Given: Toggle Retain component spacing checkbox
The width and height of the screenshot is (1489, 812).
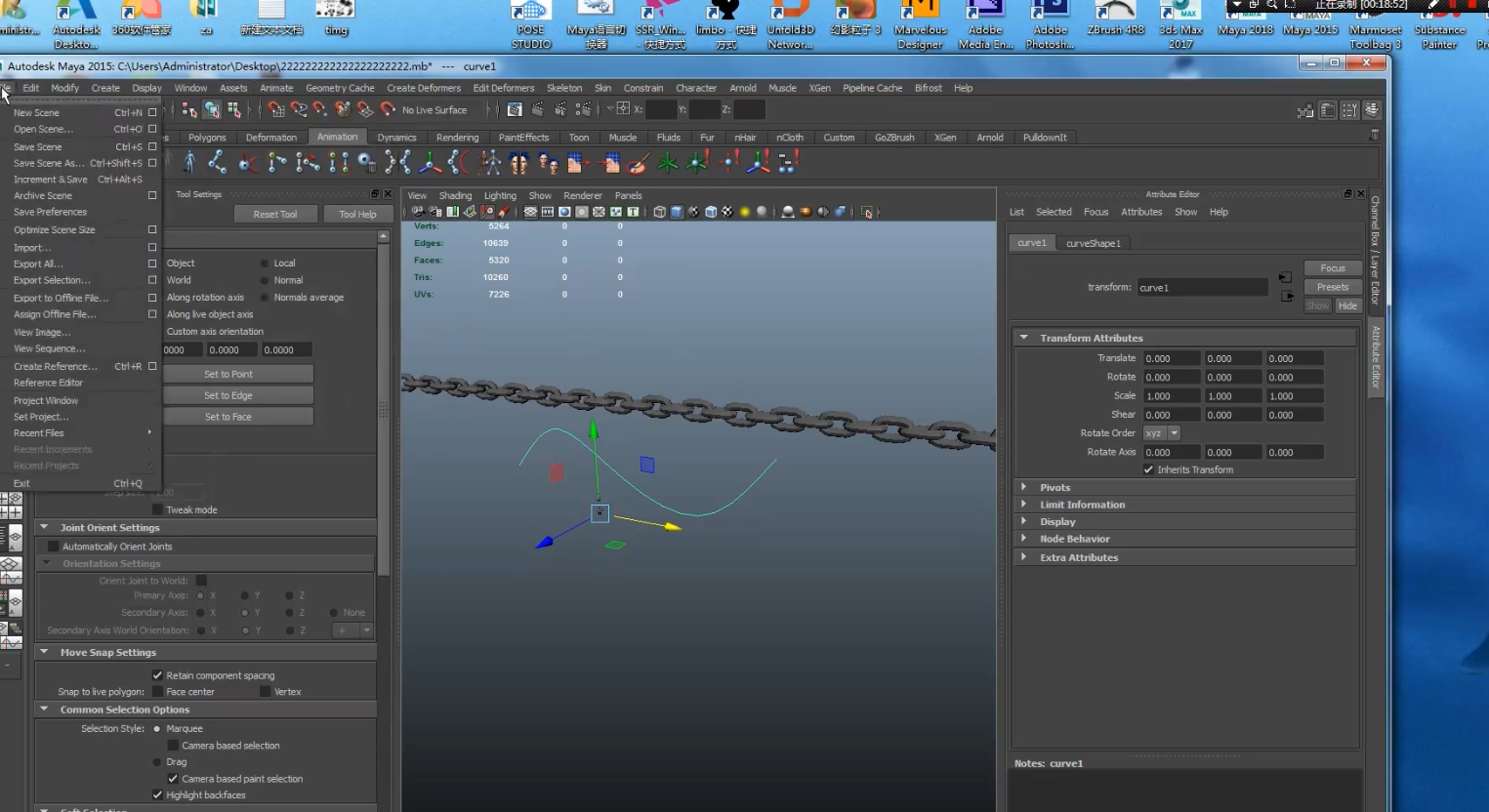Looking at the screenshot, I should pyautogui.click(x=158, y=675).
